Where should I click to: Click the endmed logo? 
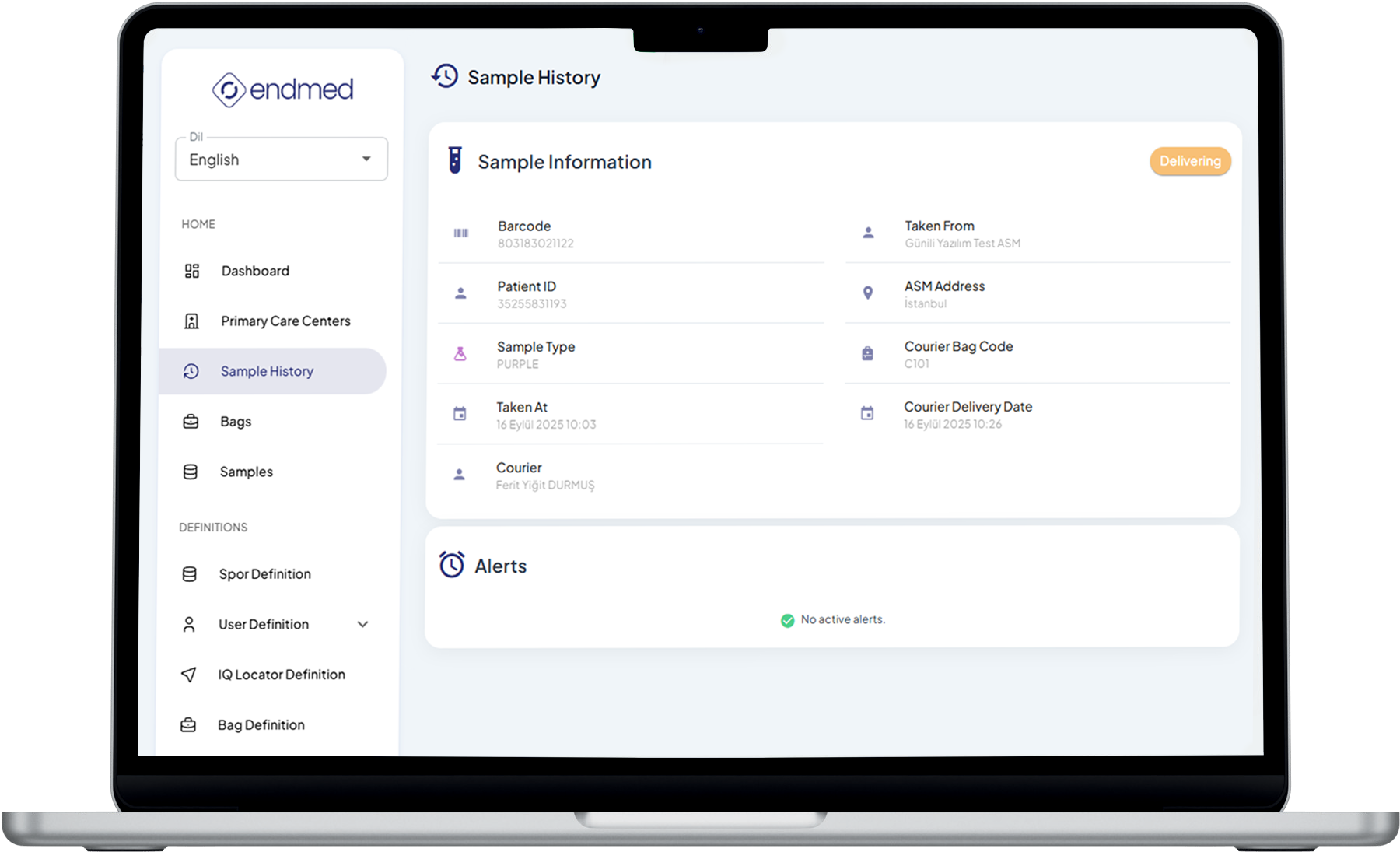click(282, 89)
